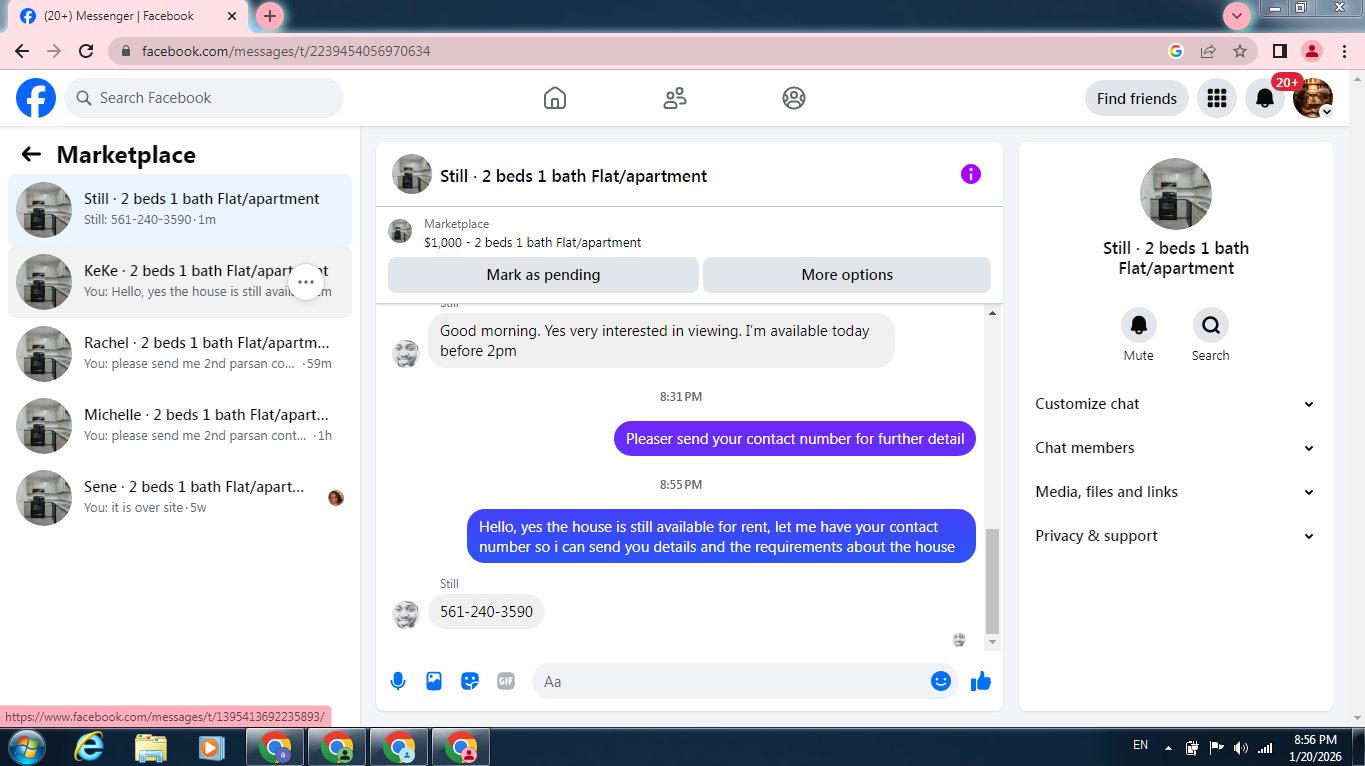Screen dimensions: 1365x766
Task: Click the Facebook logo icon
Action: [x=36, y=98]
